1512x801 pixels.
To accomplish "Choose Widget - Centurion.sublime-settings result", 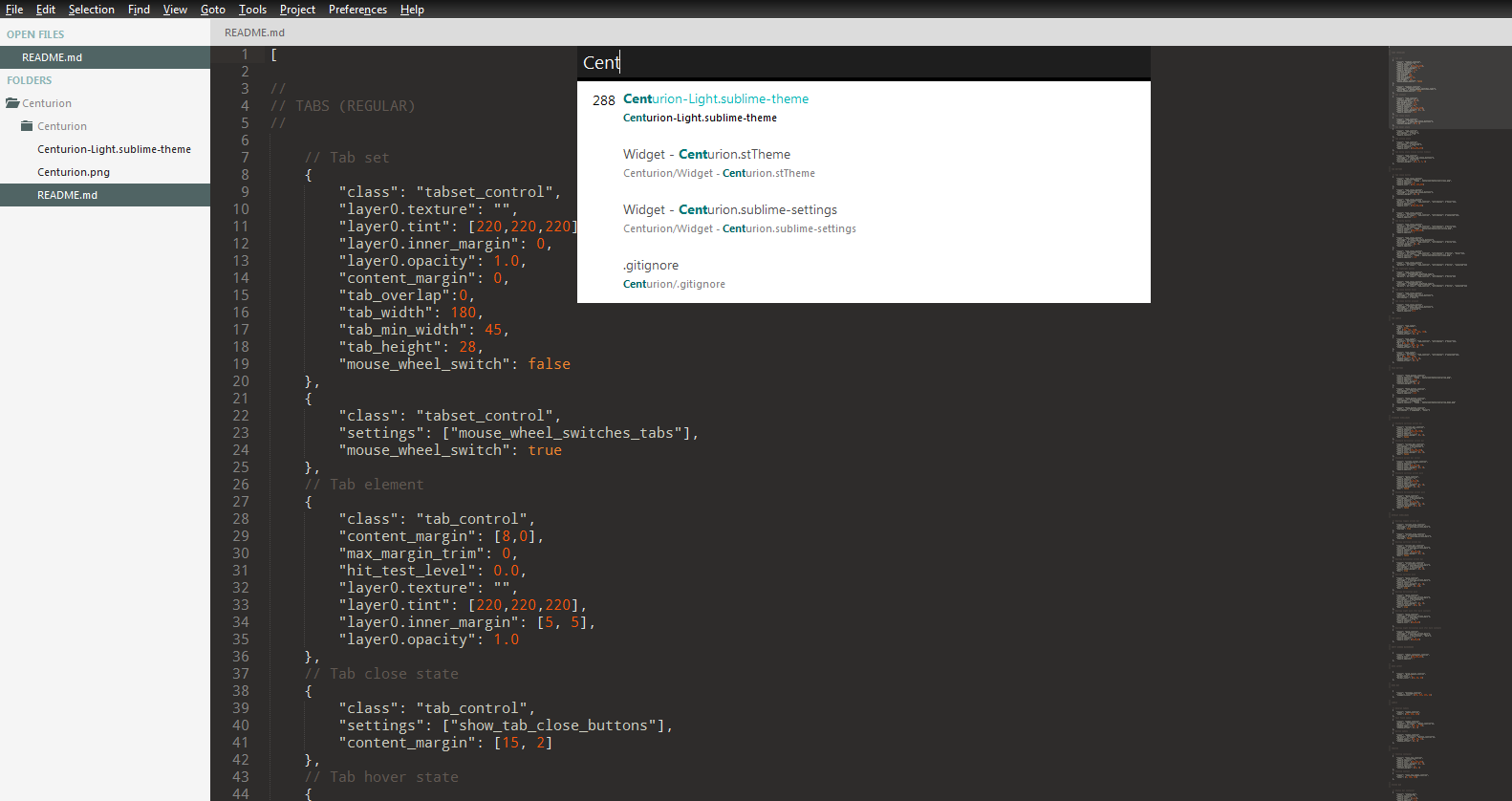I will (864, 219).
